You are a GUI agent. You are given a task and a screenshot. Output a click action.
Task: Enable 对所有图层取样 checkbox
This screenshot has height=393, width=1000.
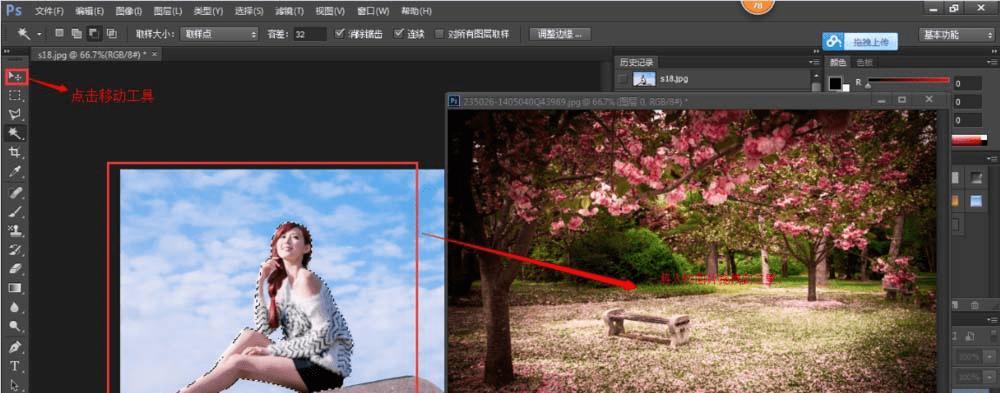[x=439, y=34]
